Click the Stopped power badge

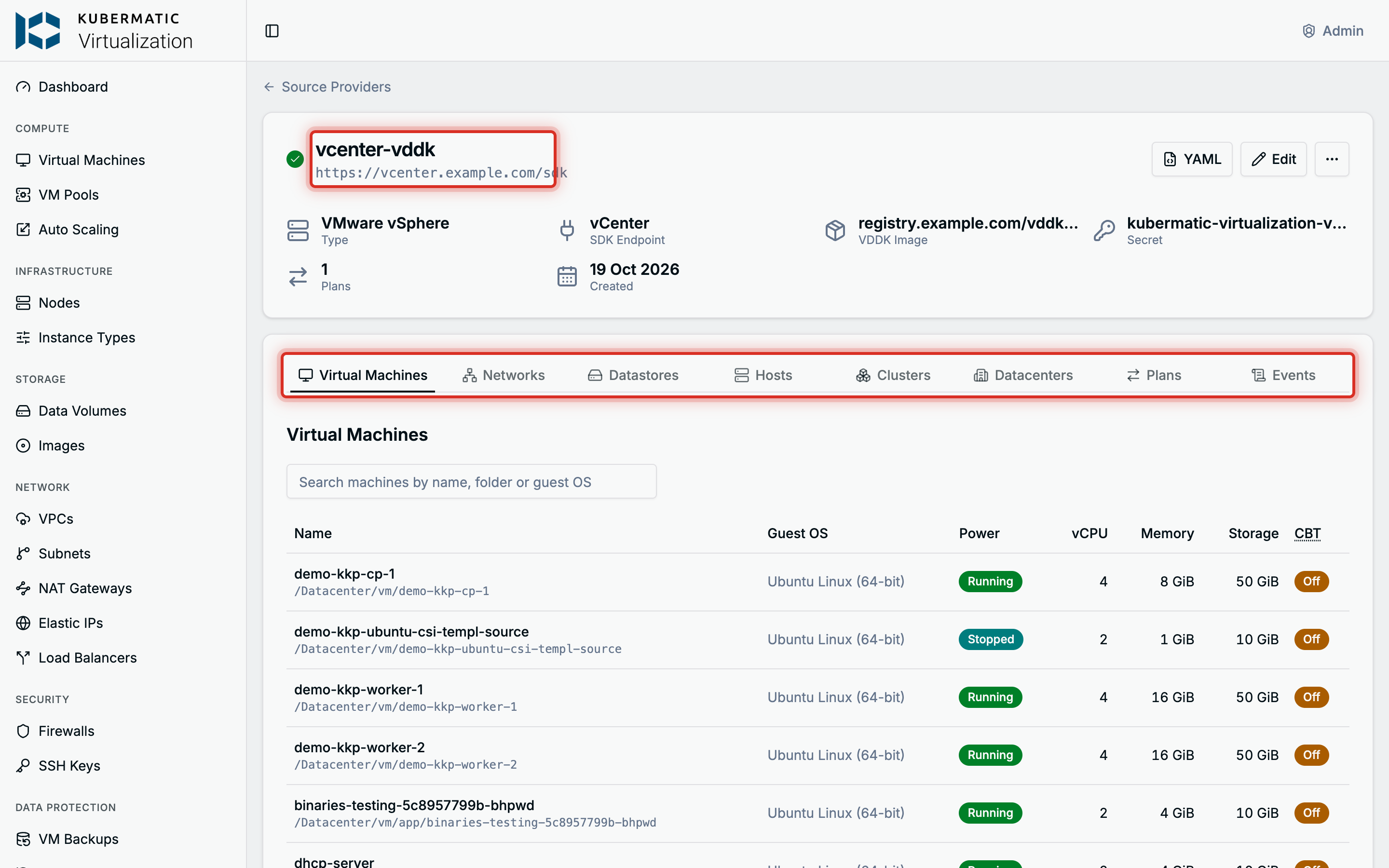(x=990, y=639)
